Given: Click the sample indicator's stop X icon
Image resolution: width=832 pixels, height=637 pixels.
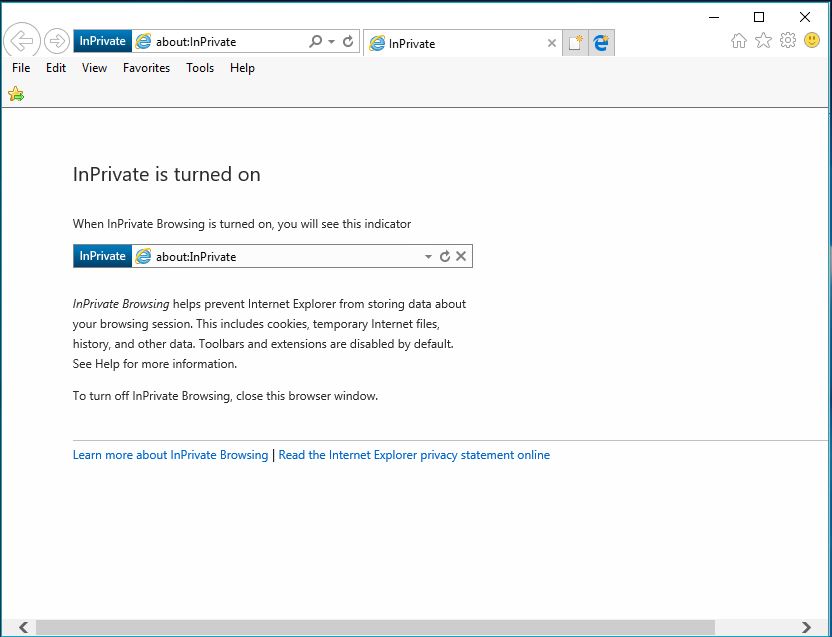Looking at the screenshot, I should click(x=461, y=256).
